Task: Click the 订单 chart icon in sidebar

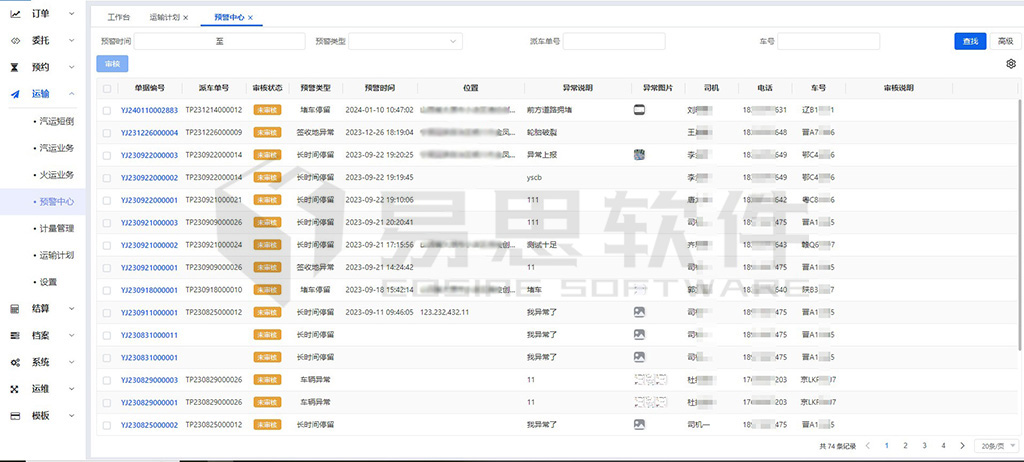Action: tap(15, 13)
